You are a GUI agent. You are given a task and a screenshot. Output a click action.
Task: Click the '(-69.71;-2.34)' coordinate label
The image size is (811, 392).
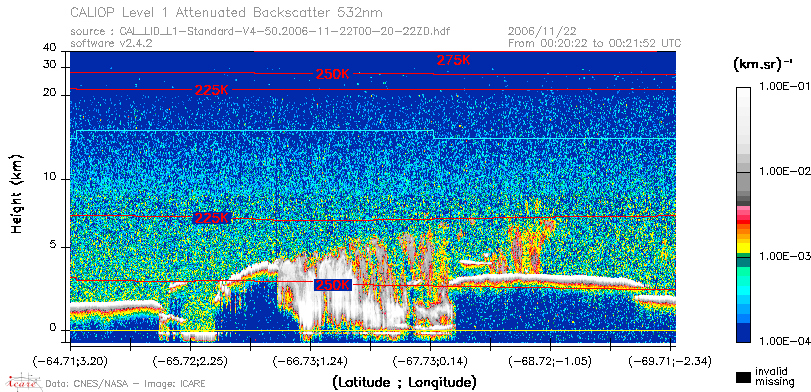[x=670, y=361]
